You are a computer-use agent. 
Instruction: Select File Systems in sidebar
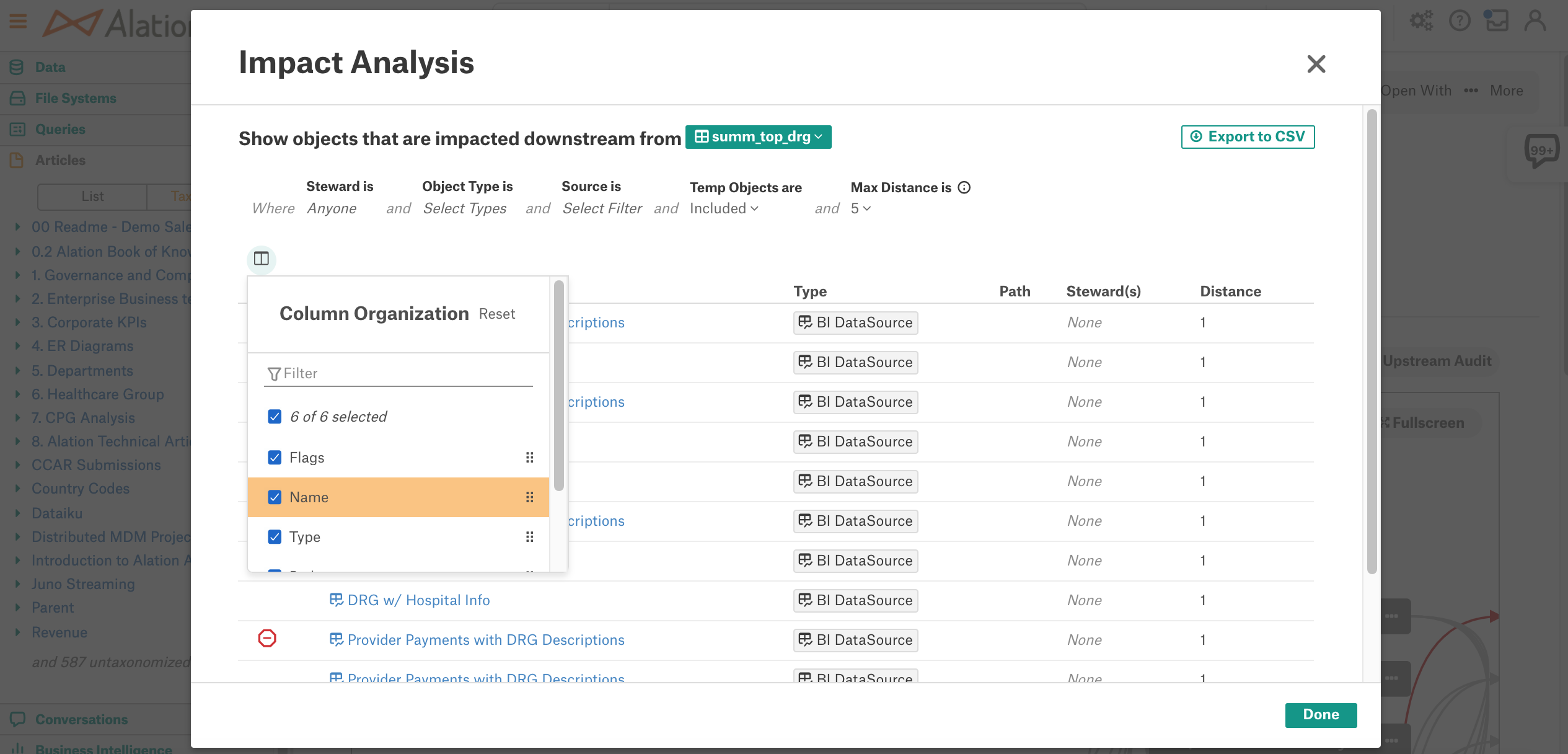[x=76, y=98]
